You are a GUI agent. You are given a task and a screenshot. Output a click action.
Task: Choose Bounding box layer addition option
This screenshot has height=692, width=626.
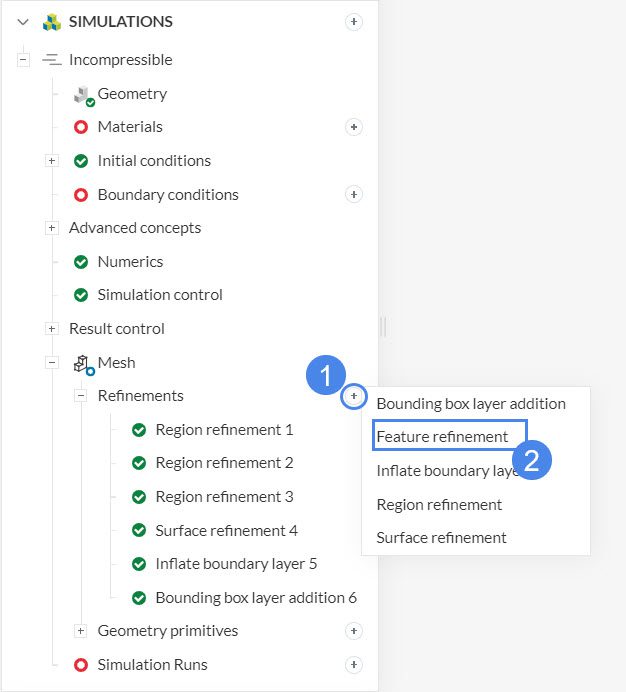471,404
